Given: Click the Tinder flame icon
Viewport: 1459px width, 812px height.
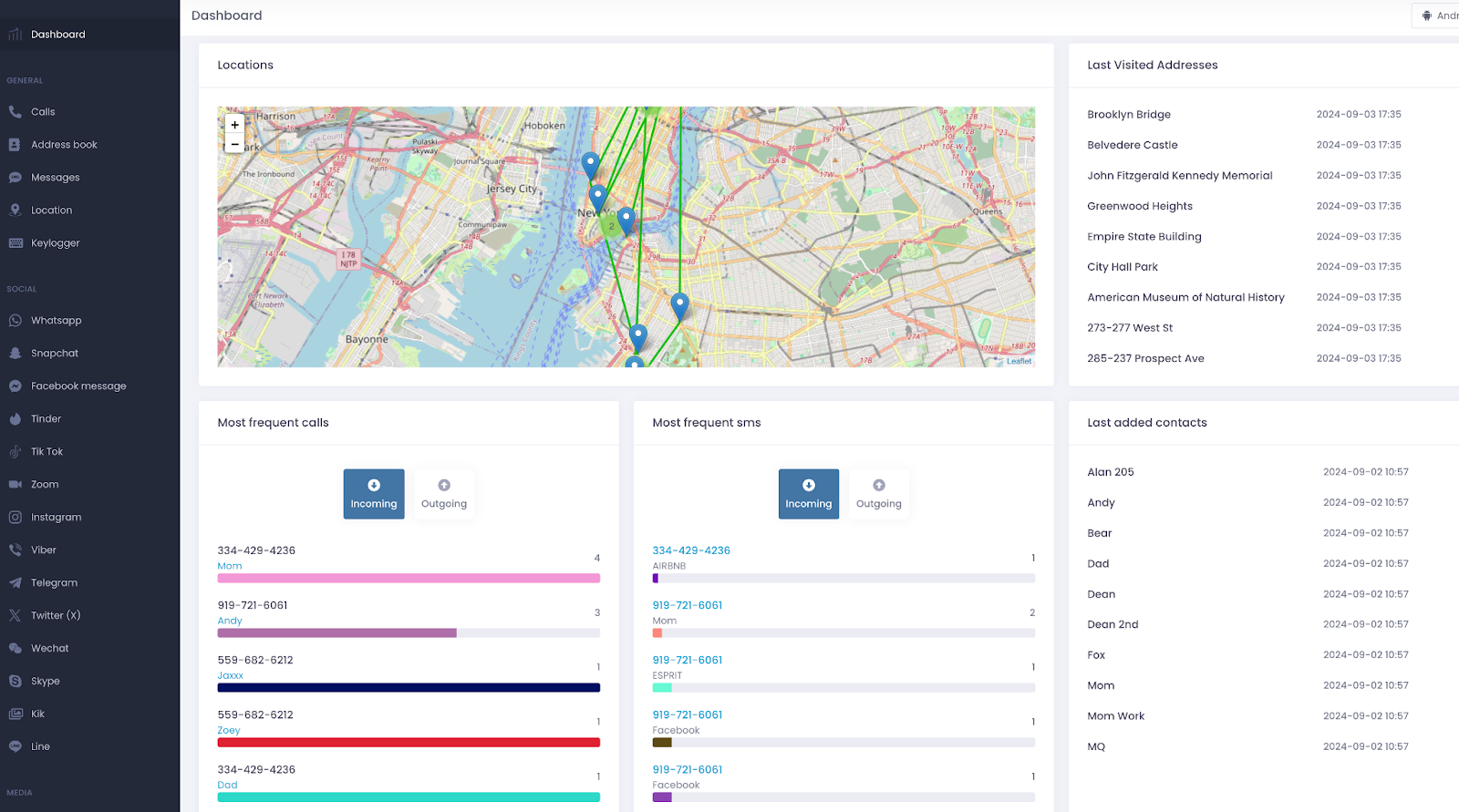Looking at the screenshot, I should pos(16,419).
